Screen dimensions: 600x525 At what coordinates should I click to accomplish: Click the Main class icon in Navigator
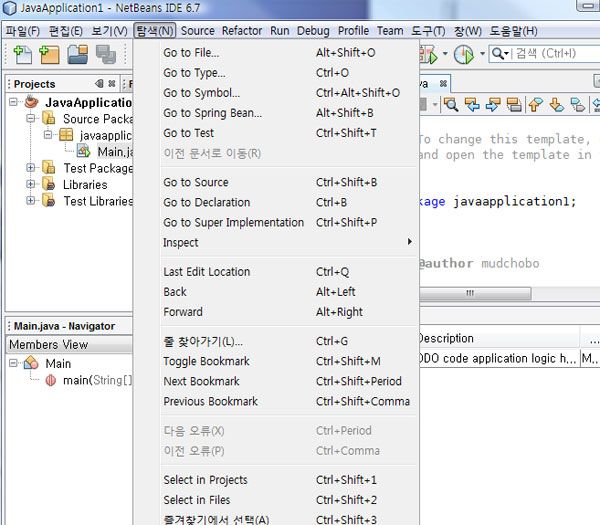31,362
